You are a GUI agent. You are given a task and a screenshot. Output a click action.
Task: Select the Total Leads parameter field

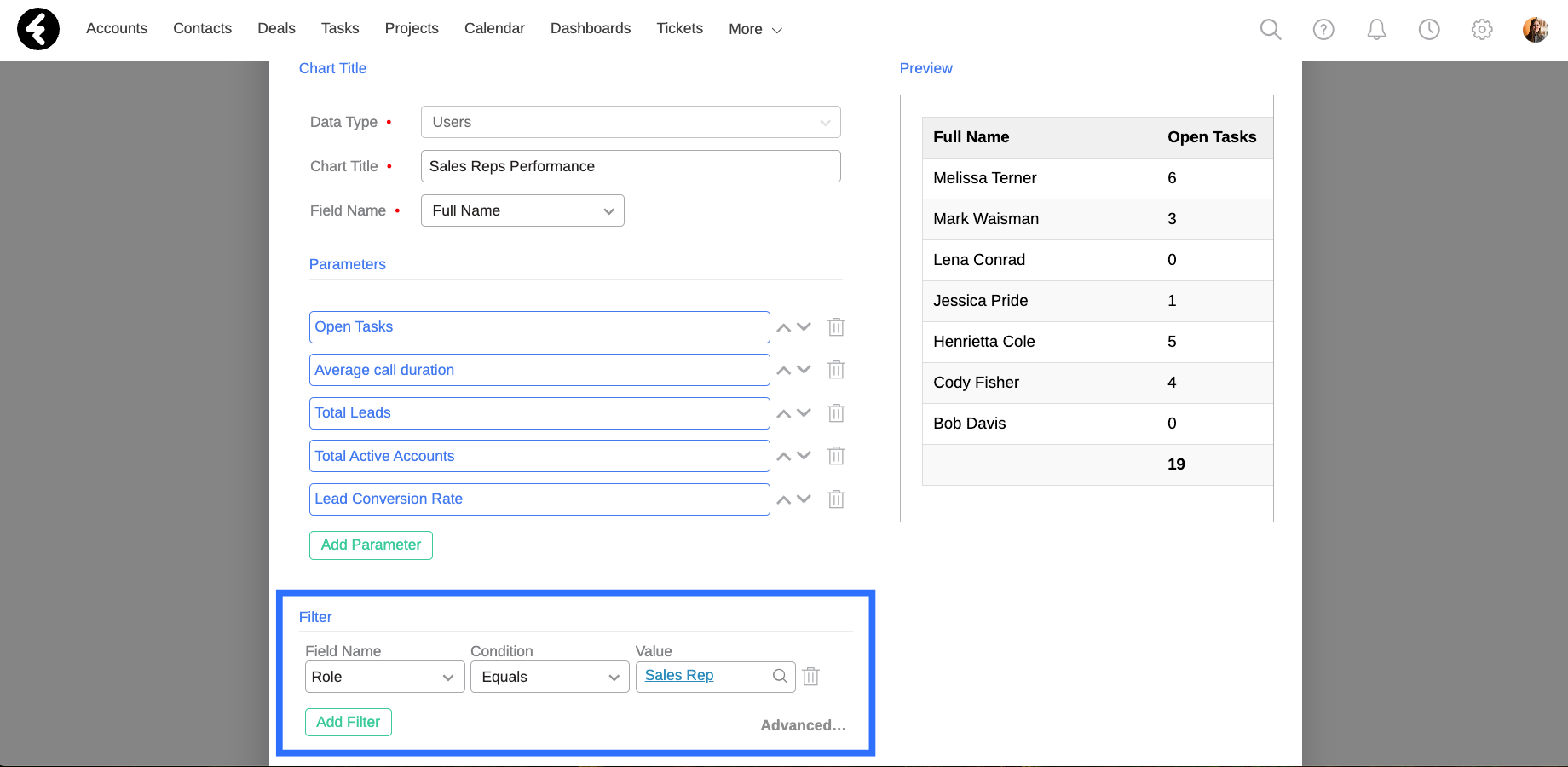point(539,413)
